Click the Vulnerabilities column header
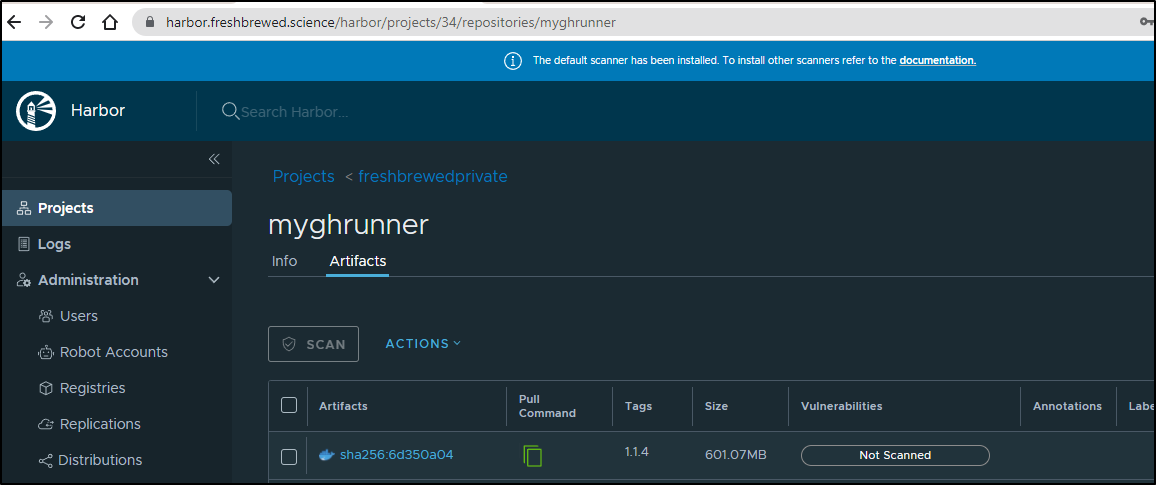Screen dimensions: 1156x485 841,406
